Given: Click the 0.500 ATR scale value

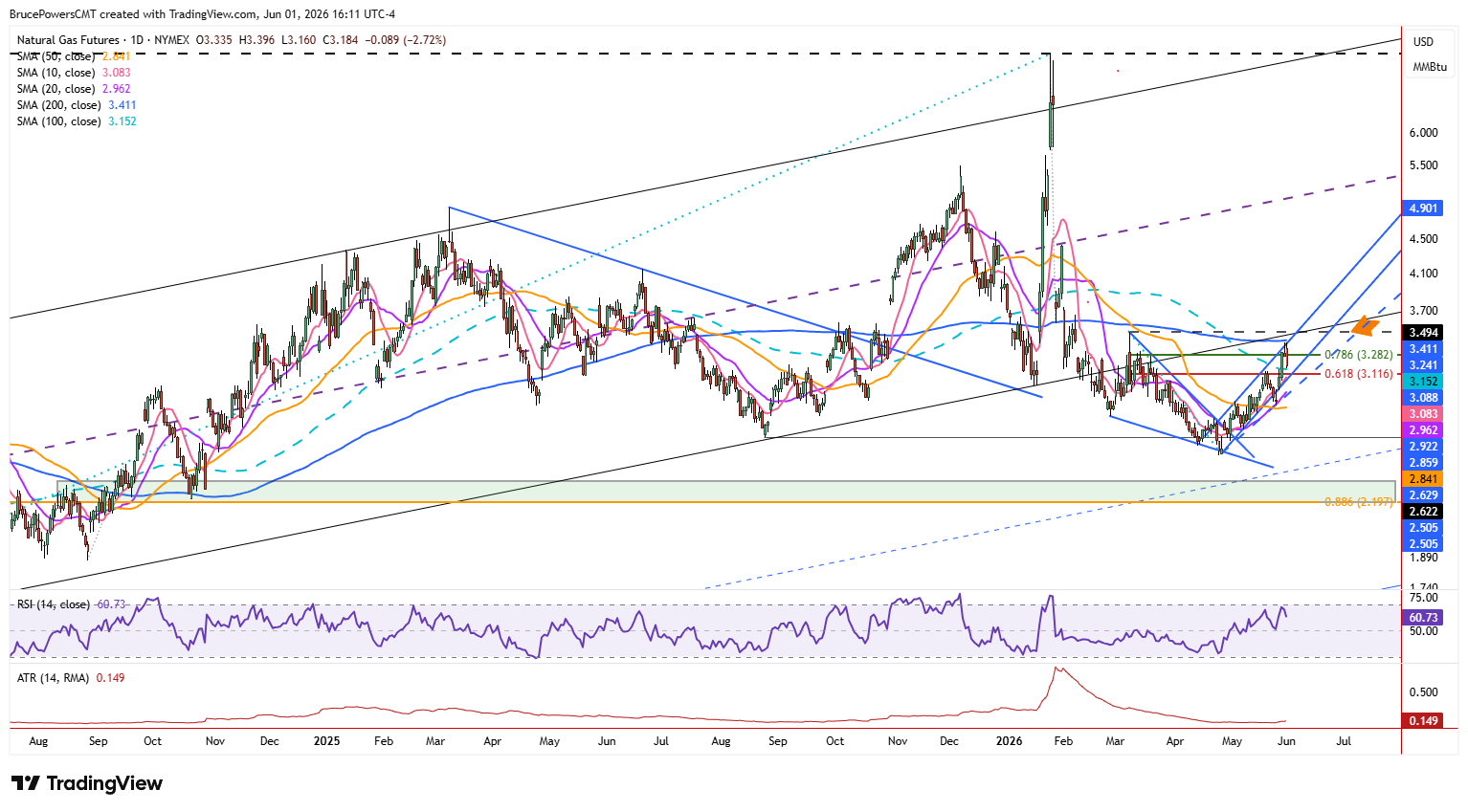Looking at the screenshot, I should (x=1423, y=692).
